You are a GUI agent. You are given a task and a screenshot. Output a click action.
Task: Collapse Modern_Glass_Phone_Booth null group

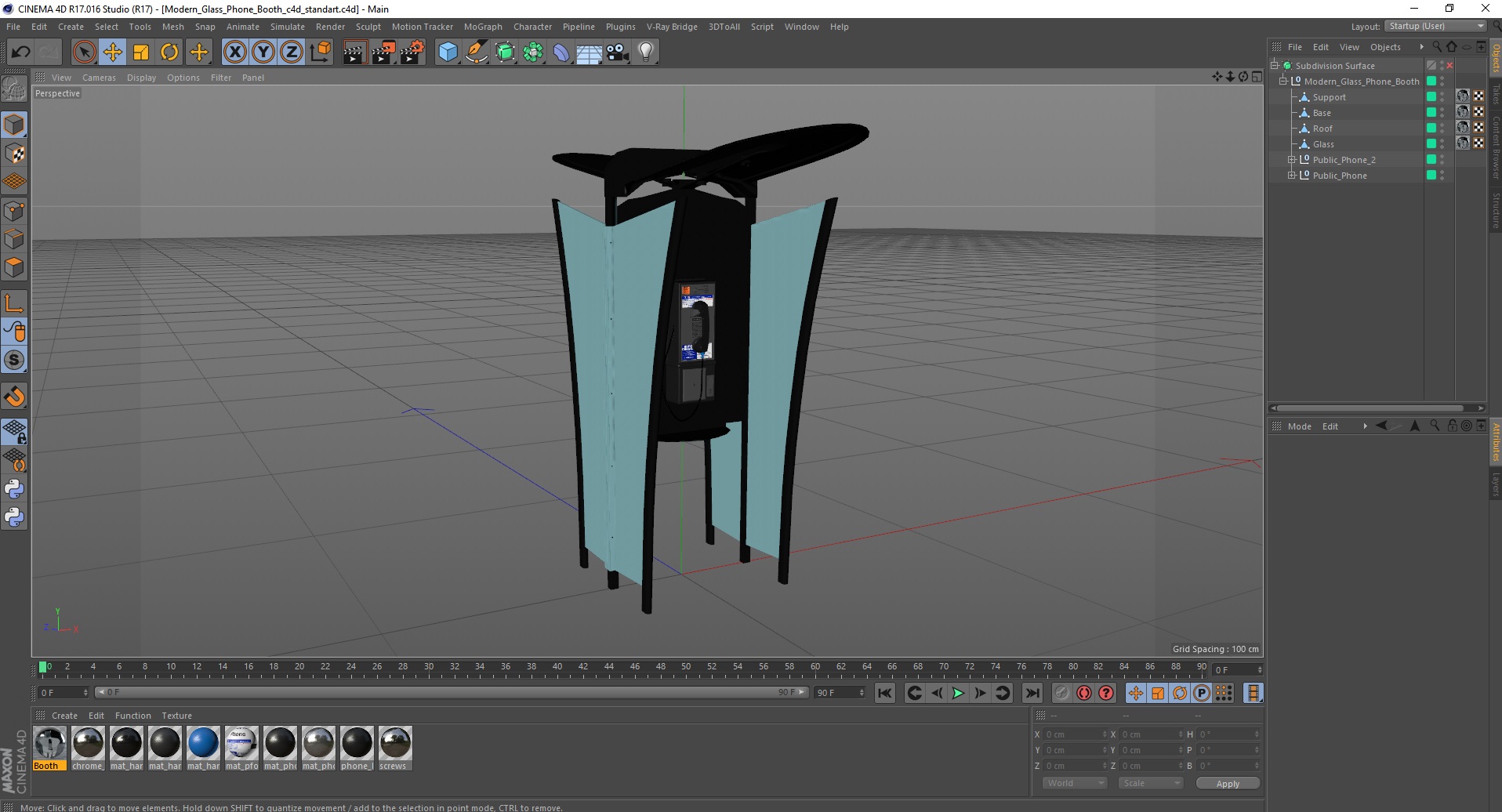click(x=1283, y=82)
